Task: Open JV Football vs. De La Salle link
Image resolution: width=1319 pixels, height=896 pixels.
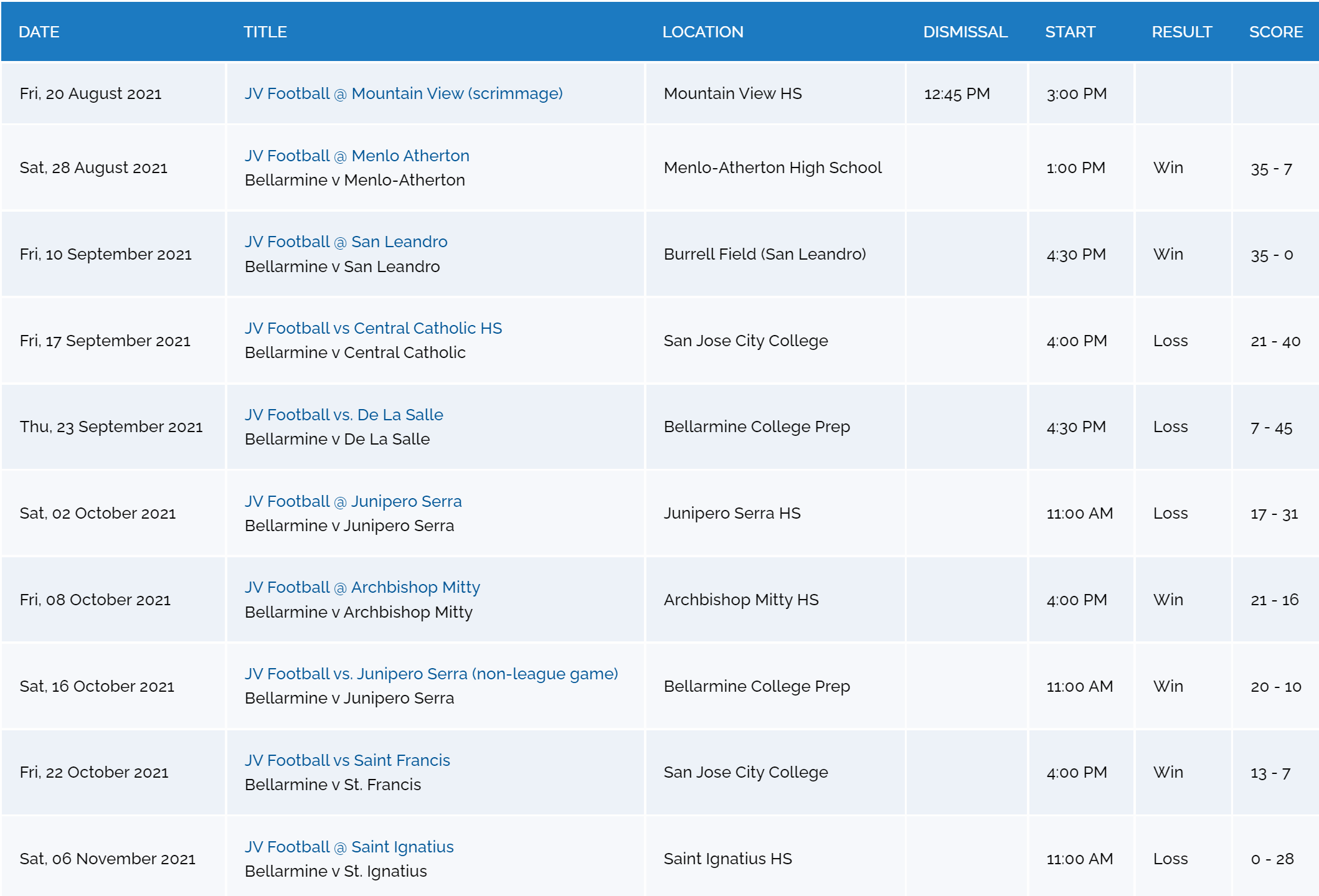Action: tap(344, 415)
